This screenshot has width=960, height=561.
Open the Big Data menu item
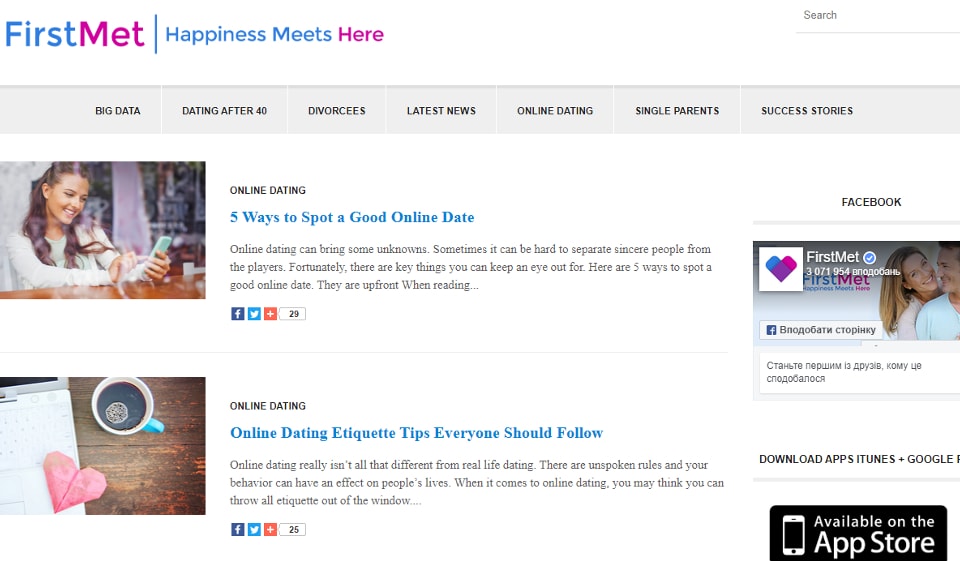pyautogui.click(x=118, y=111)
